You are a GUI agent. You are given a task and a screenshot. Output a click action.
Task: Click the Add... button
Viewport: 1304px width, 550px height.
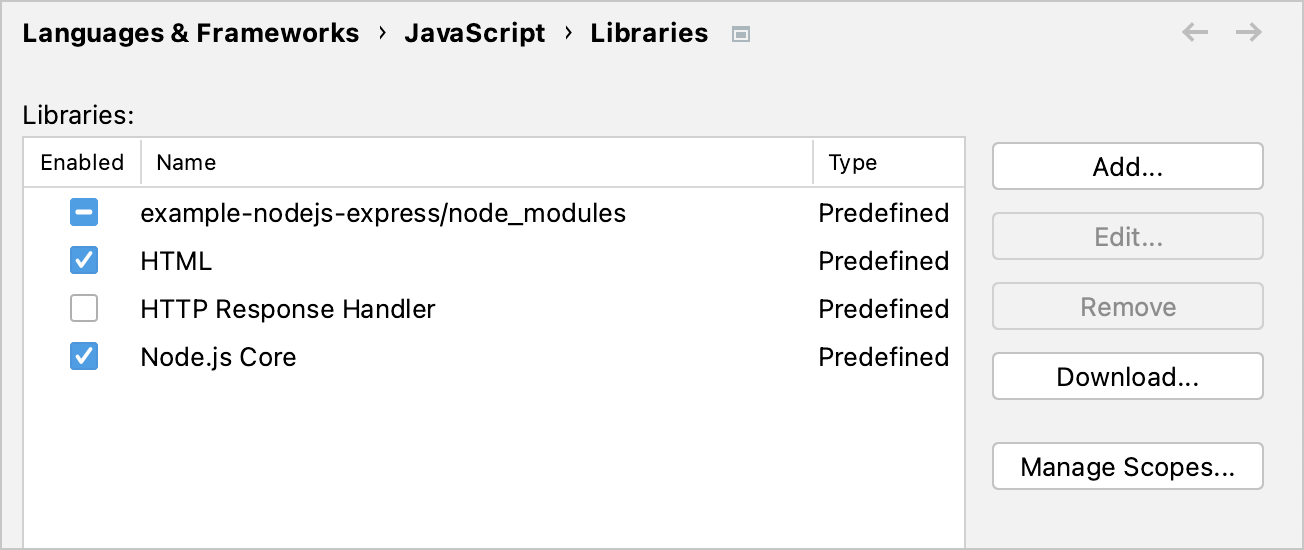[1128, 166]
